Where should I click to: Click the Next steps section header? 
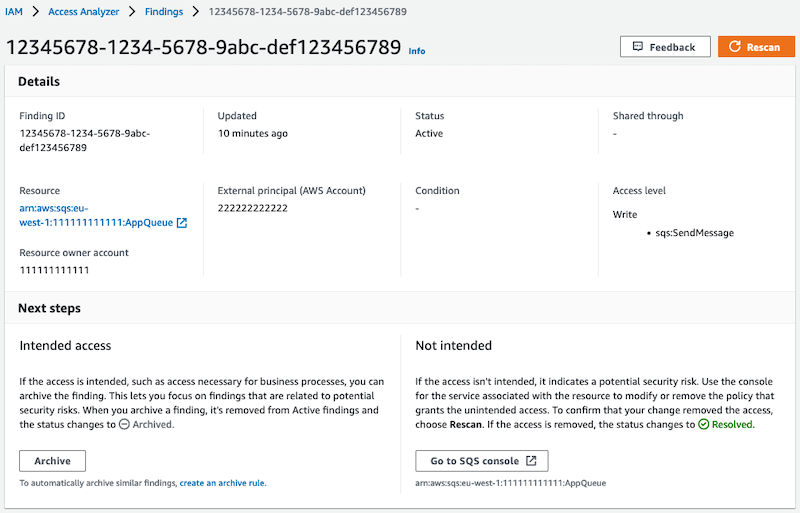point(49,308)
